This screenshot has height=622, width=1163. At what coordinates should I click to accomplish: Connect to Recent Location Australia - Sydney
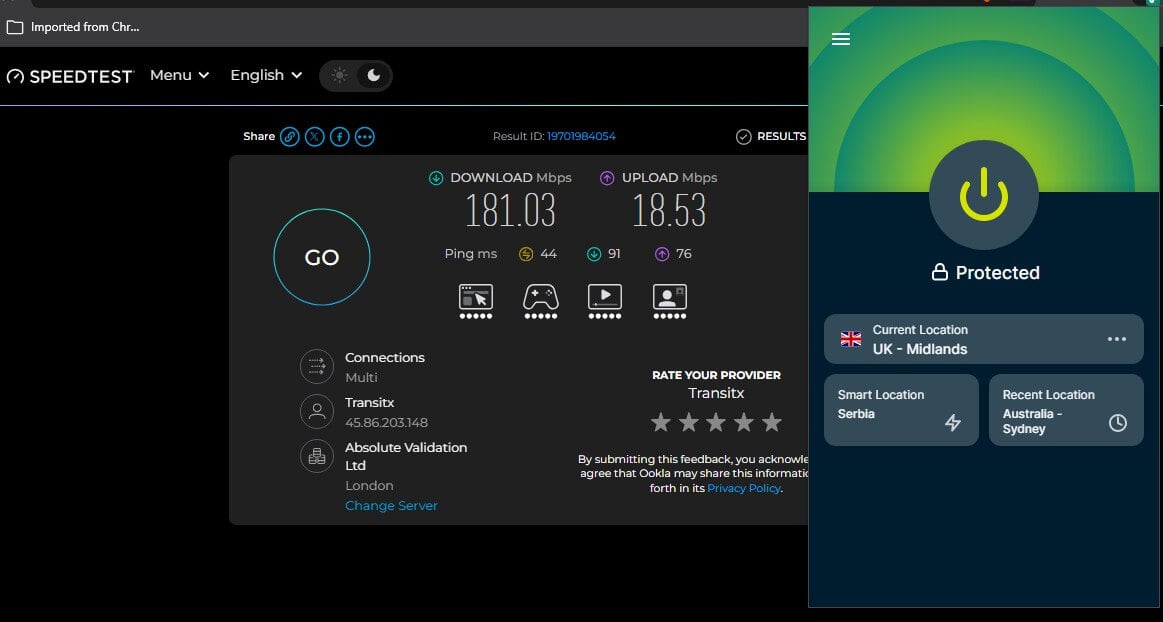click(1066, 410)
